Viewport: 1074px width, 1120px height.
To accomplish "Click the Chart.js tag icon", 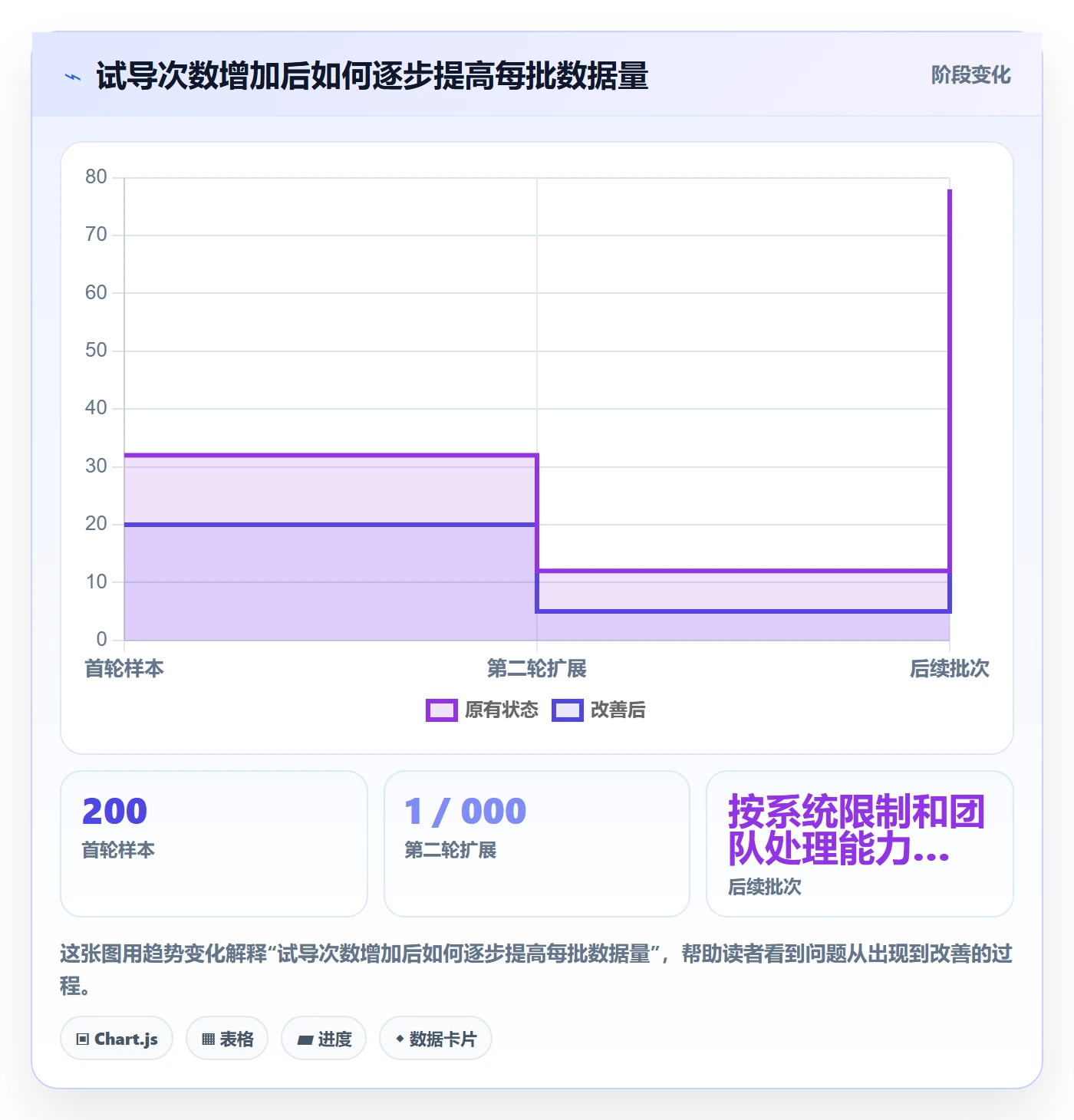I will (83, 1039).
